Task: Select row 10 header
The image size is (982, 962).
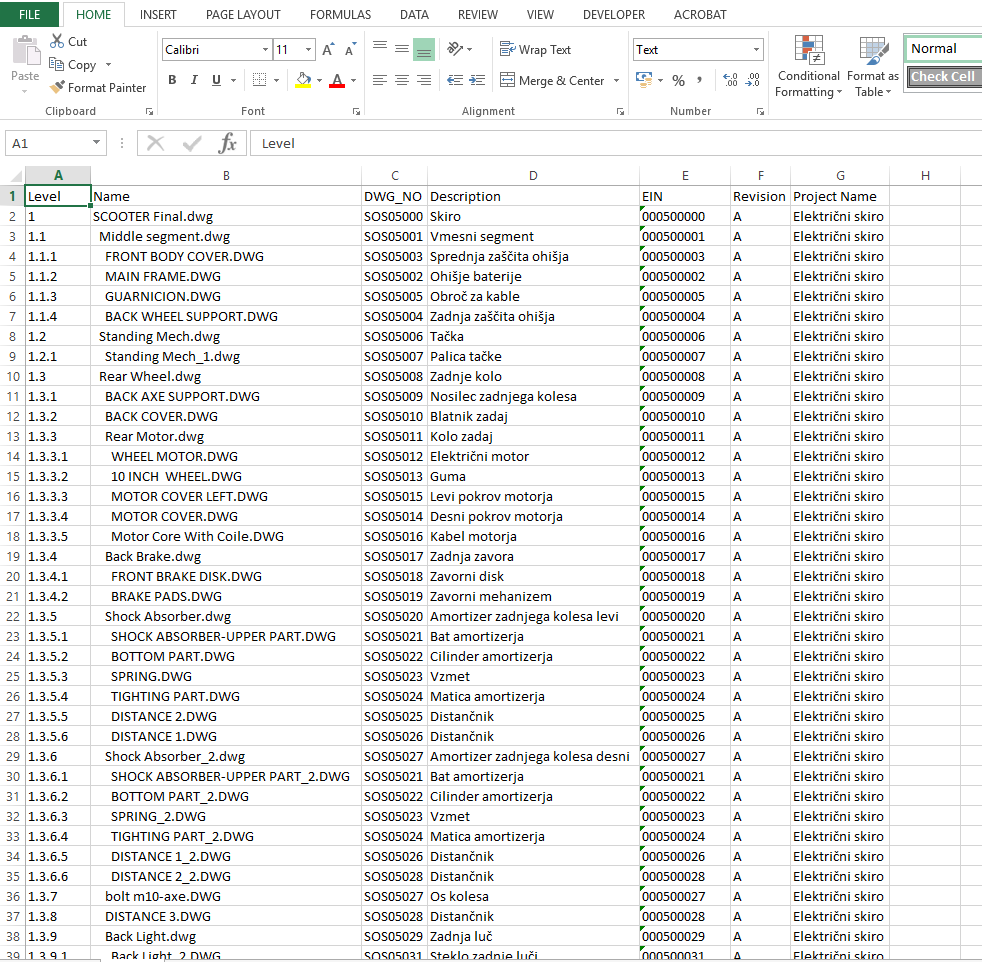Action: (13, 376)
